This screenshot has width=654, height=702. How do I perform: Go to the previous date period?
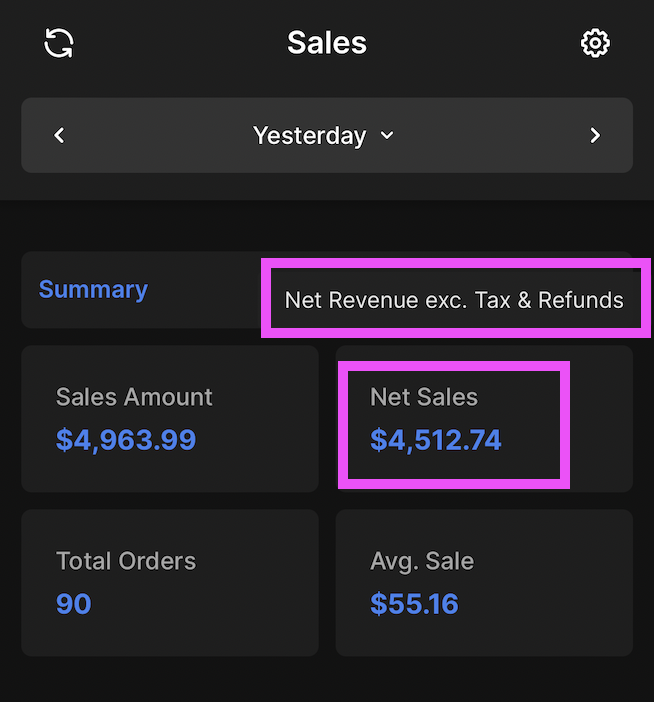[59, 135]
